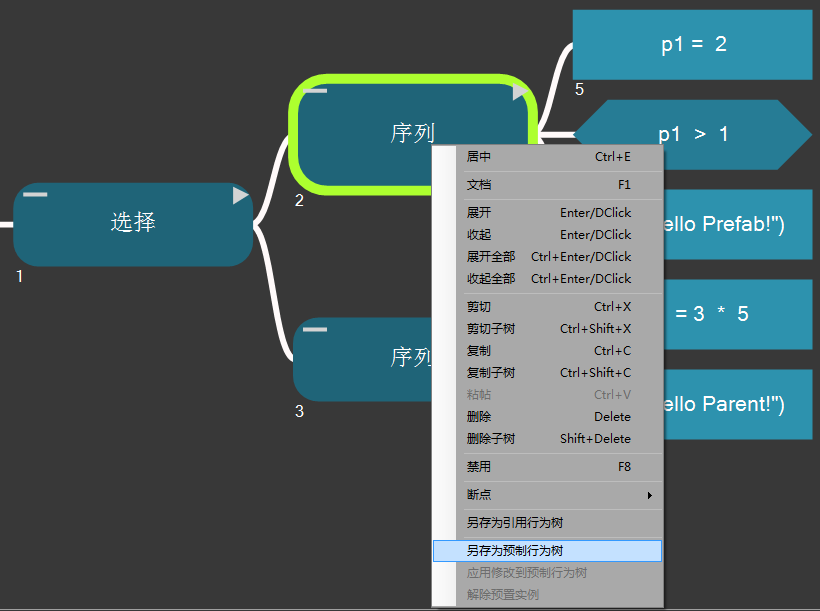820x611 pixels.
Task: Open the 断点 submenu
Action: [x=548, y=495]
